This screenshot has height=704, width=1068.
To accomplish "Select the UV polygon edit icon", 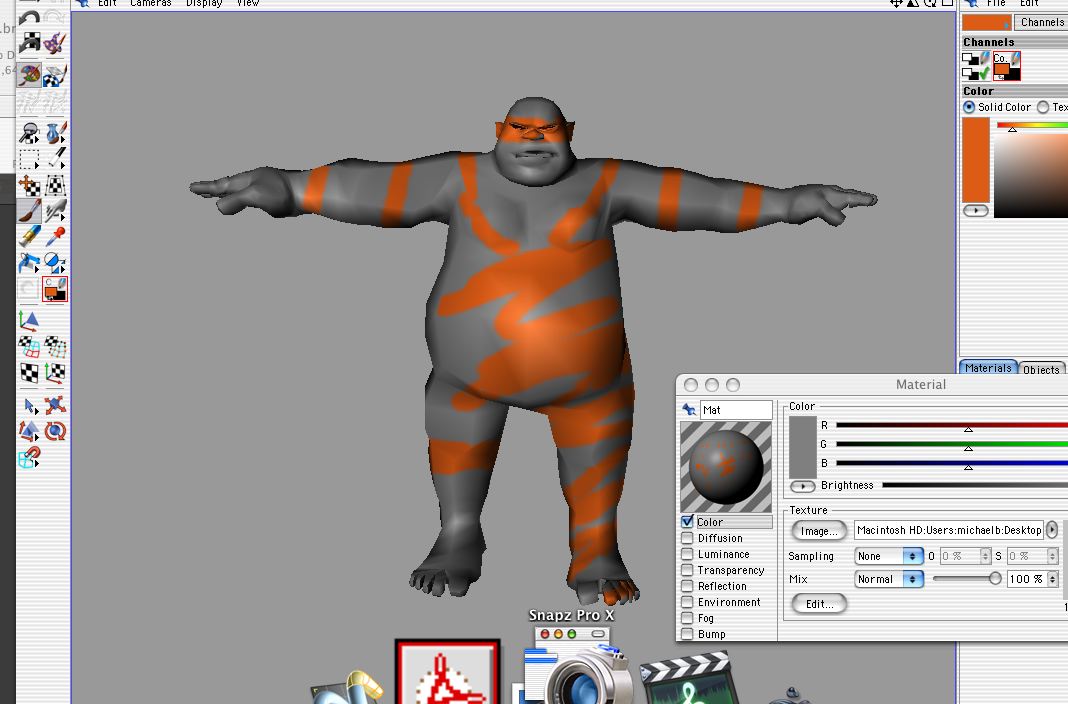I will 29,347.
